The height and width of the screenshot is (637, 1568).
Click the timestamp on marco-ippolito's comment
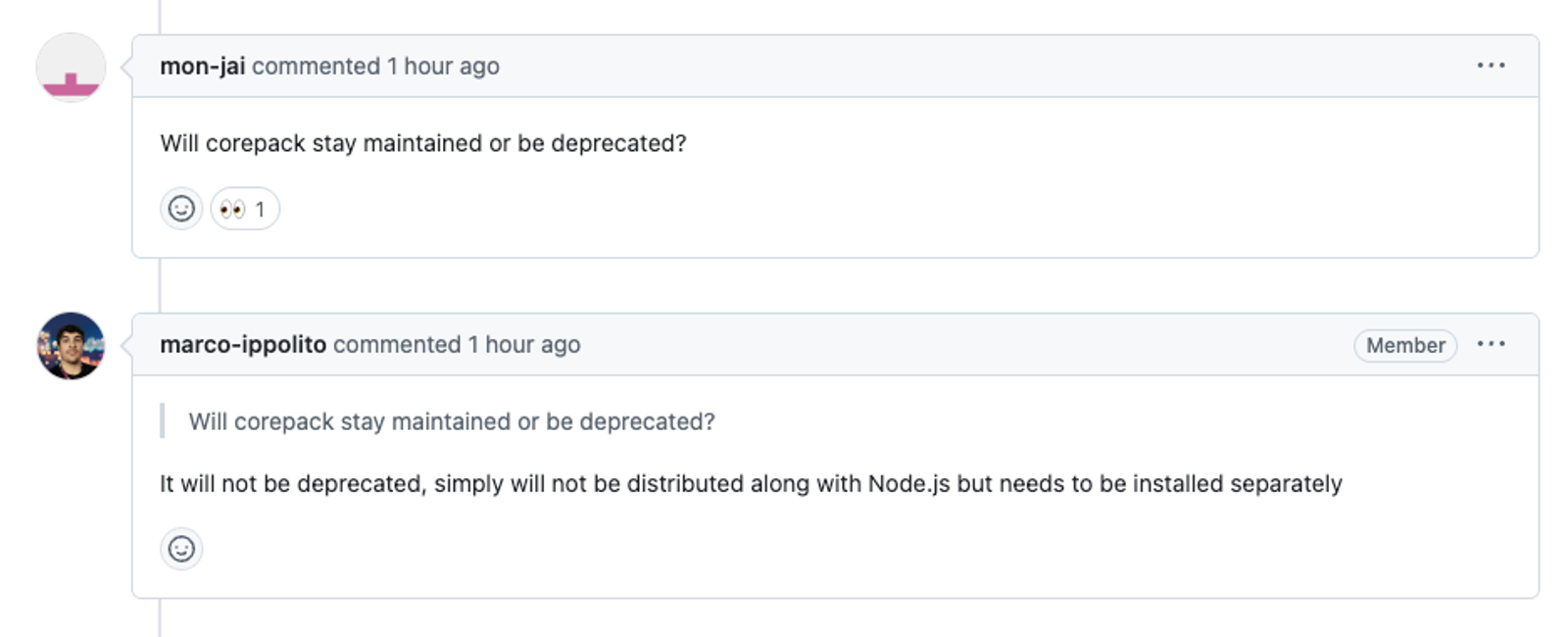(x=524, y=344)
